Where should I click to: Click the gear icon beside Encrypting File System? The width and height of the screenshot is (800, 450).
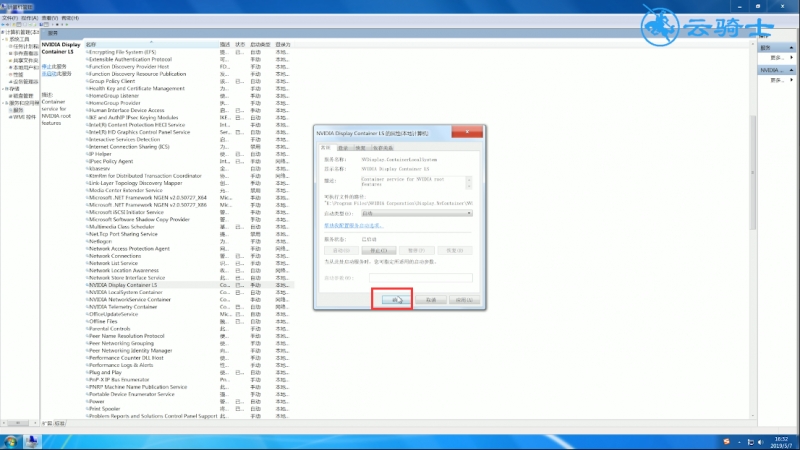(87, 52)
